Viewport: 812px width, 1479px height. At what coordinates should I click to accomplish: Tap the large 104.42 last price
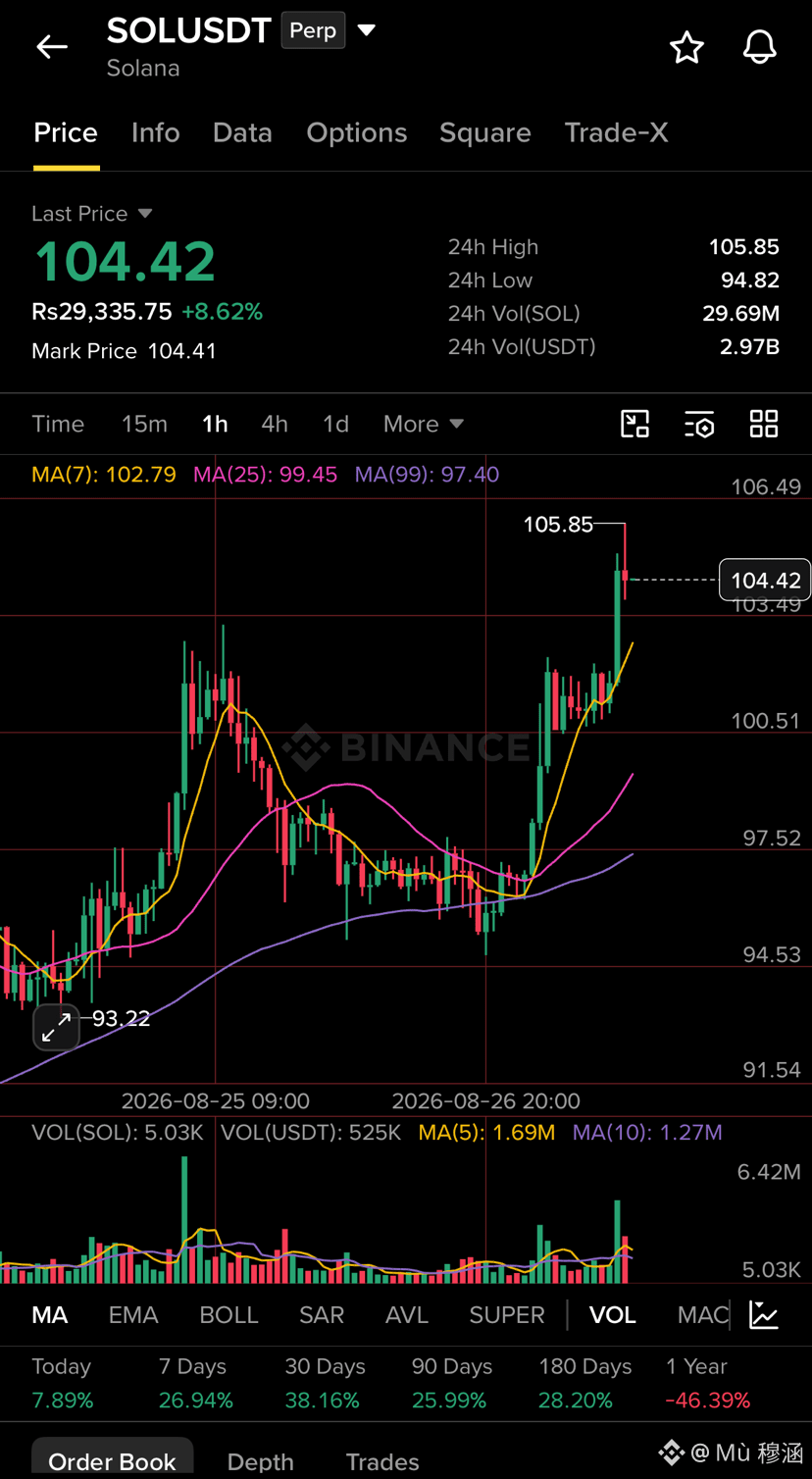click(x=125, y=262)
